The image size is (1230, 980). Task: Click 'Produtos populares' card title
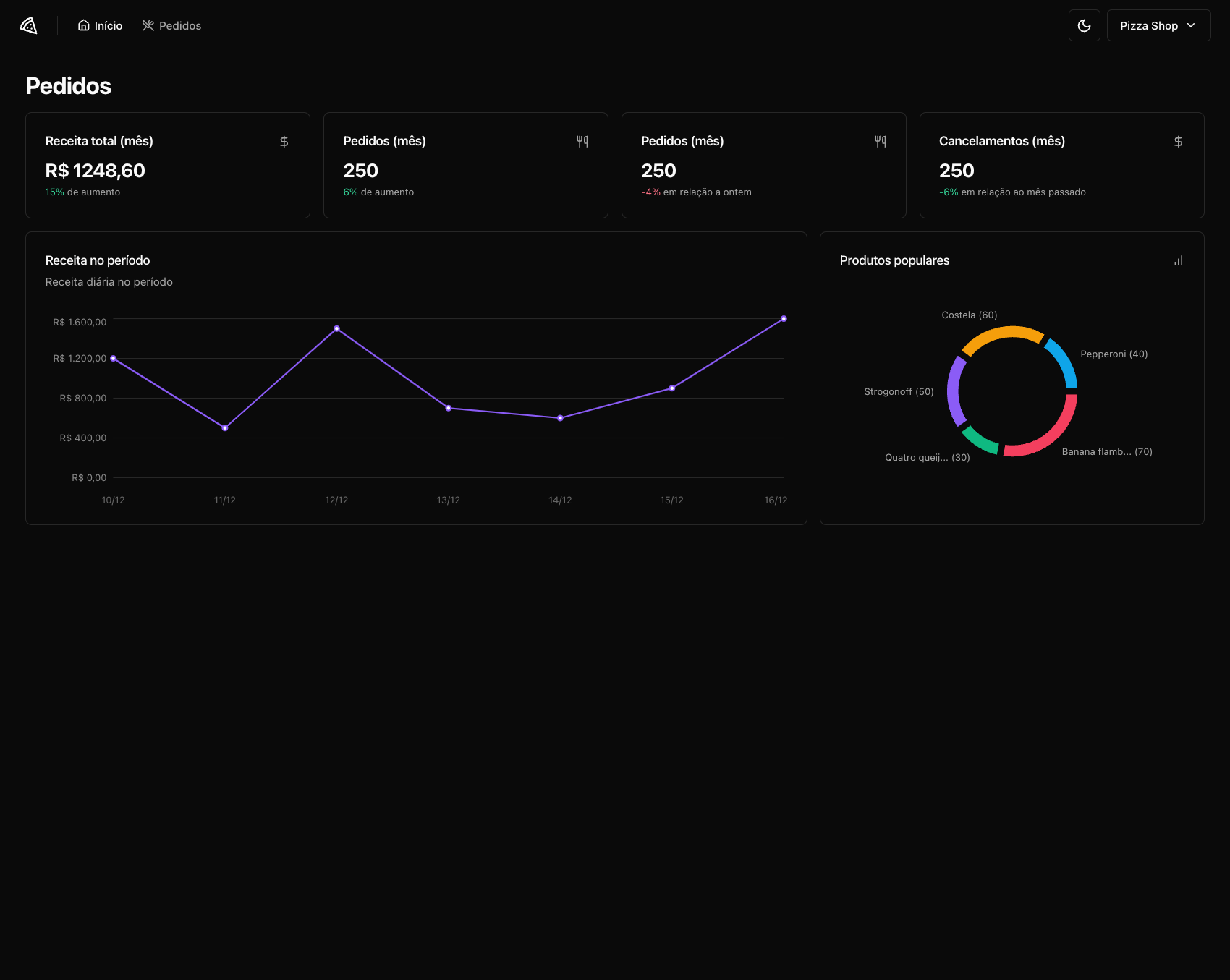894,260
